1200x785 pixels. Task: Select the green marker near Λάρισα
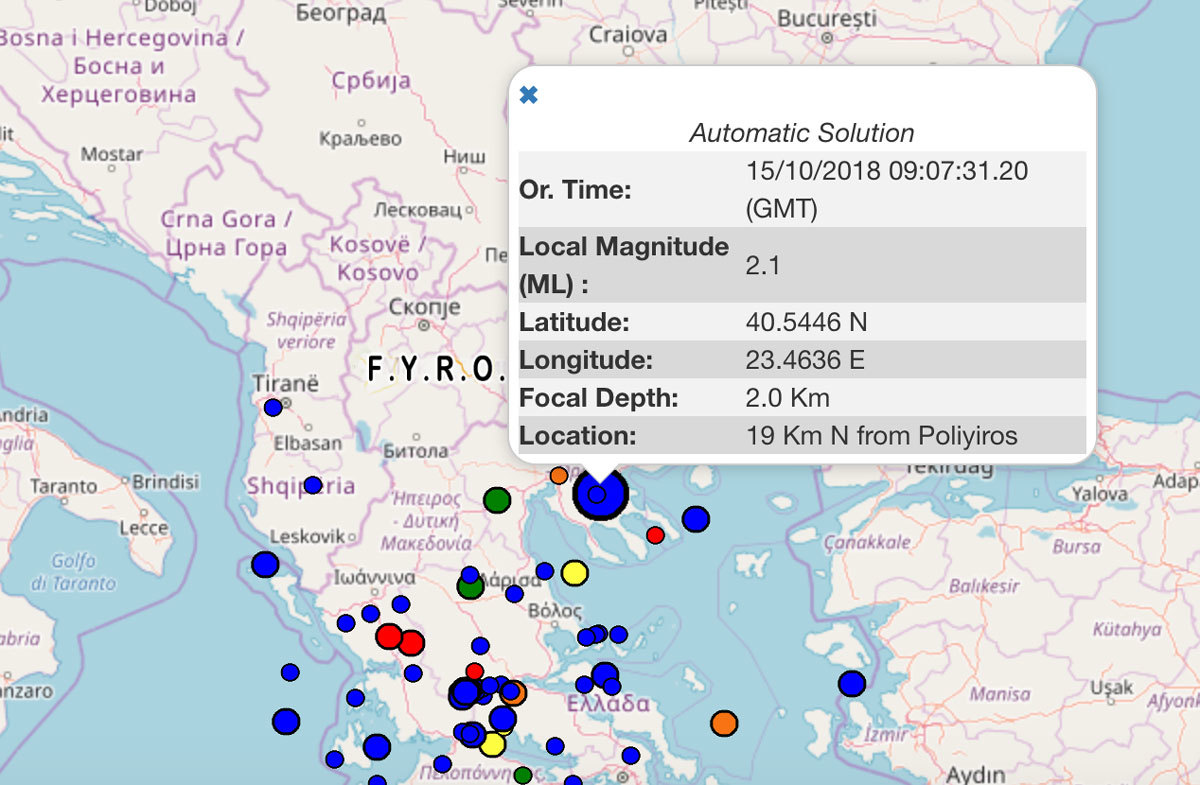pos(470,586)
